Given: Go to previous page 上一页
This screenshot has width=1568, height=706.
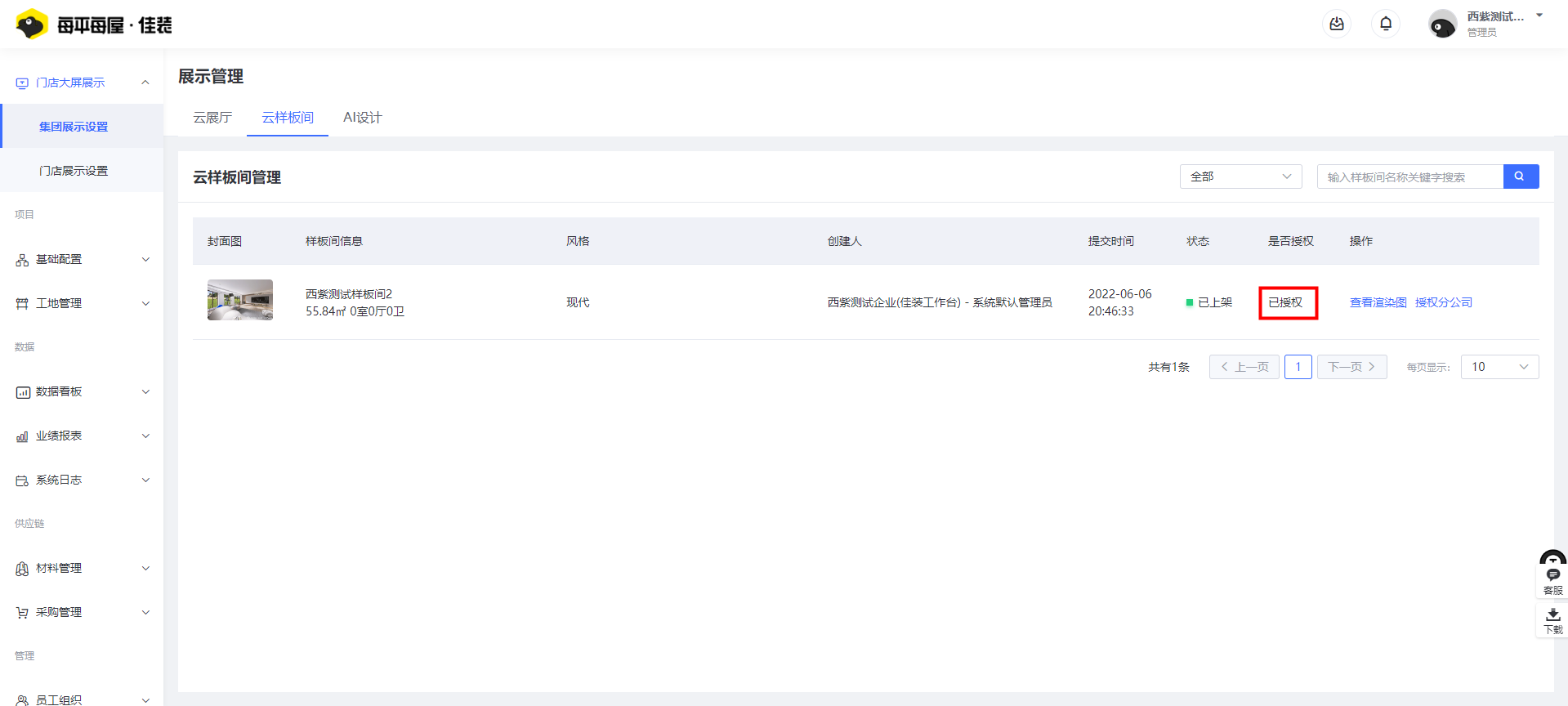Looking at the screenshot, I should 1244,367.
